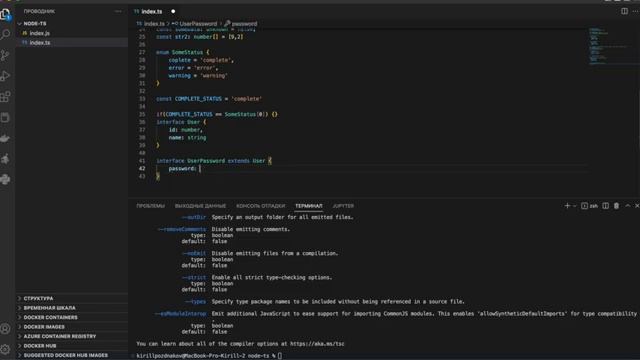Open the Extensions view

(x=5, y=97)
